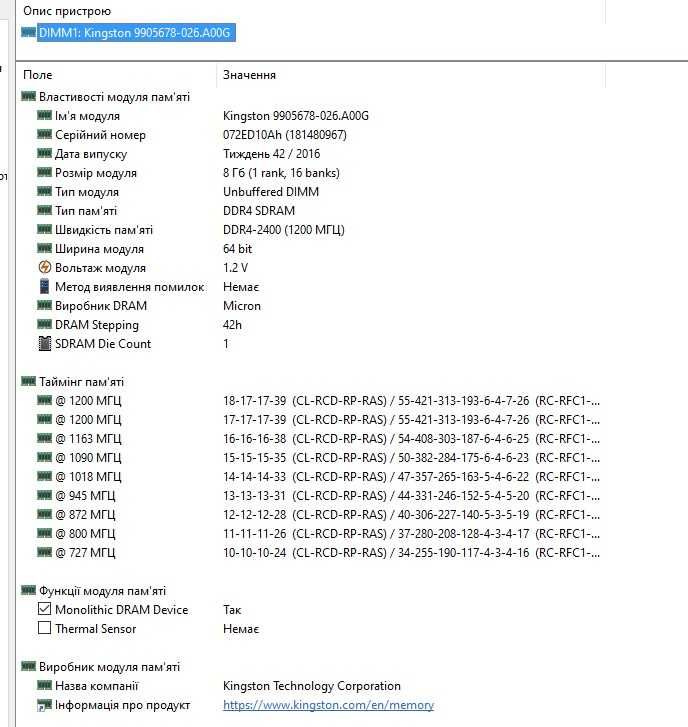Image resolution: width=688 pixels, height=727 pixels.
Task: Click the Тип модуля row icon
Action: tap(45, 191)
